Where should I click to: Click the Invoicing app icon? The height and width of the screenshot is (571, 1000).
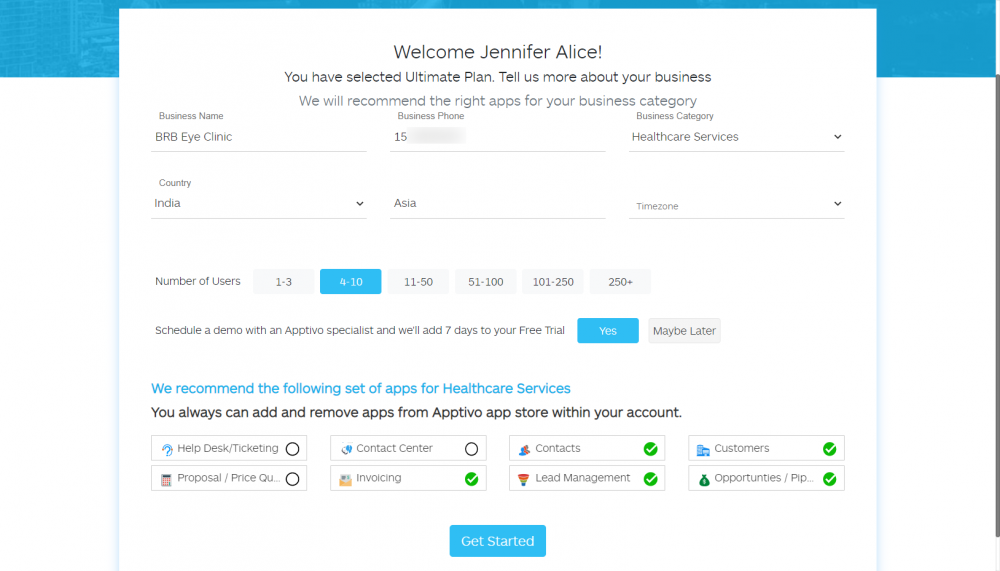346,479
